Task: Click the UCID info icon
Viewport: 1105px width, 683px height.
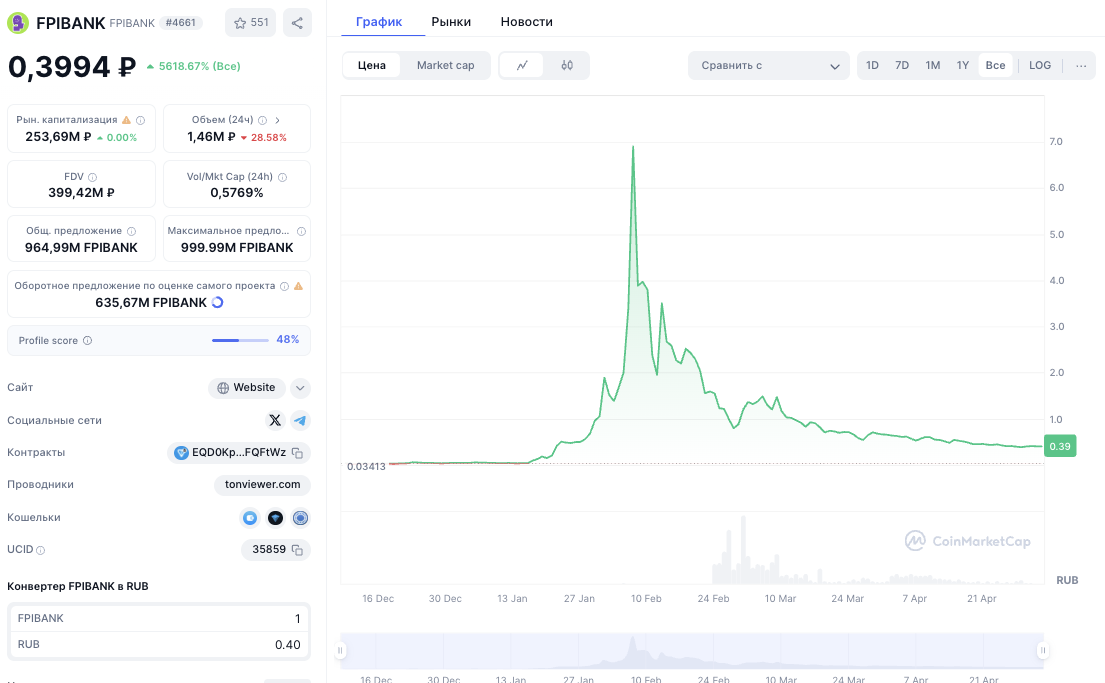Action: click(40, 550)
